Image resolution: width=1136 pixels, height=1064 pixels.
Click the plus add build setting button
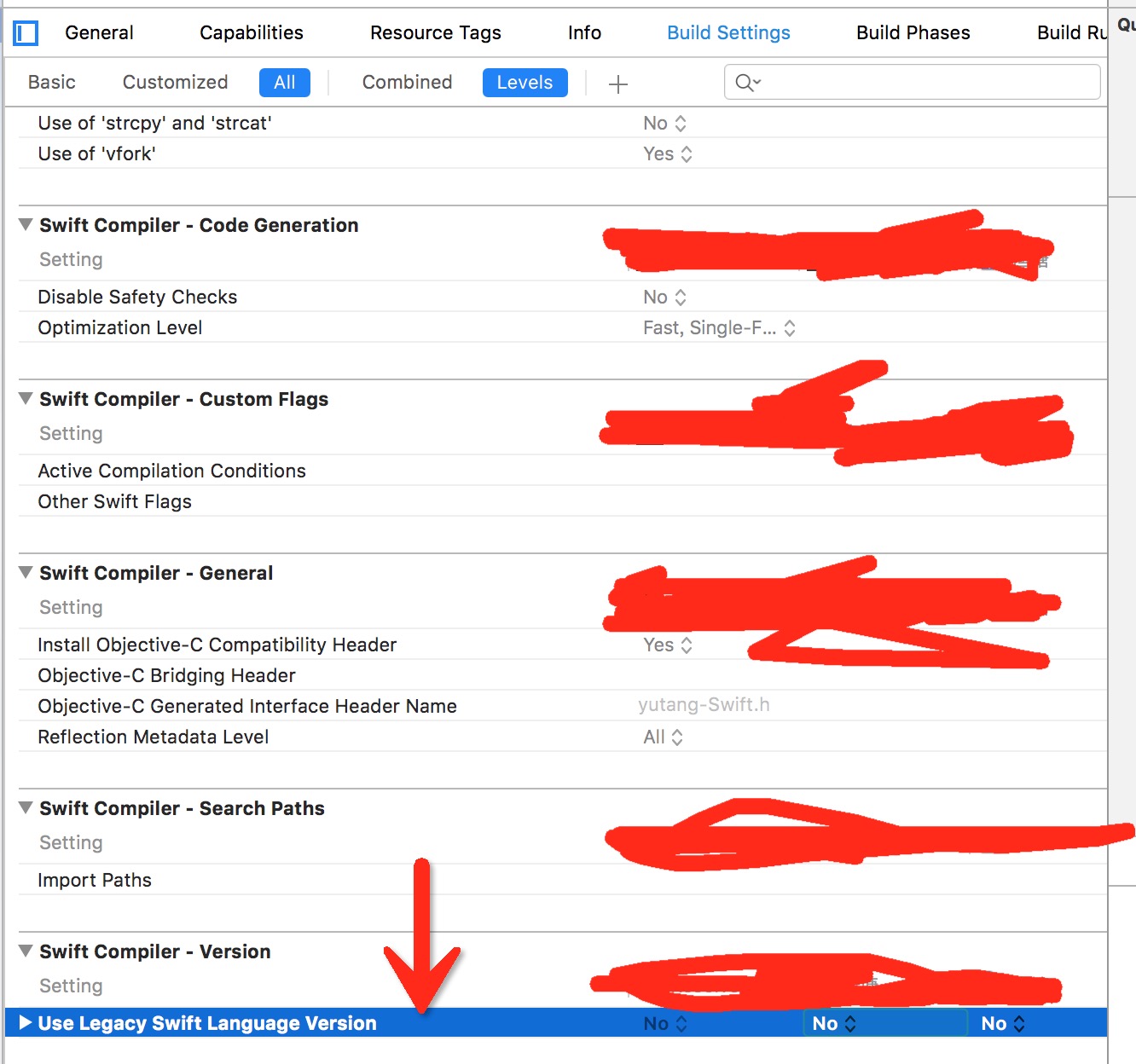tap(618, 84)
